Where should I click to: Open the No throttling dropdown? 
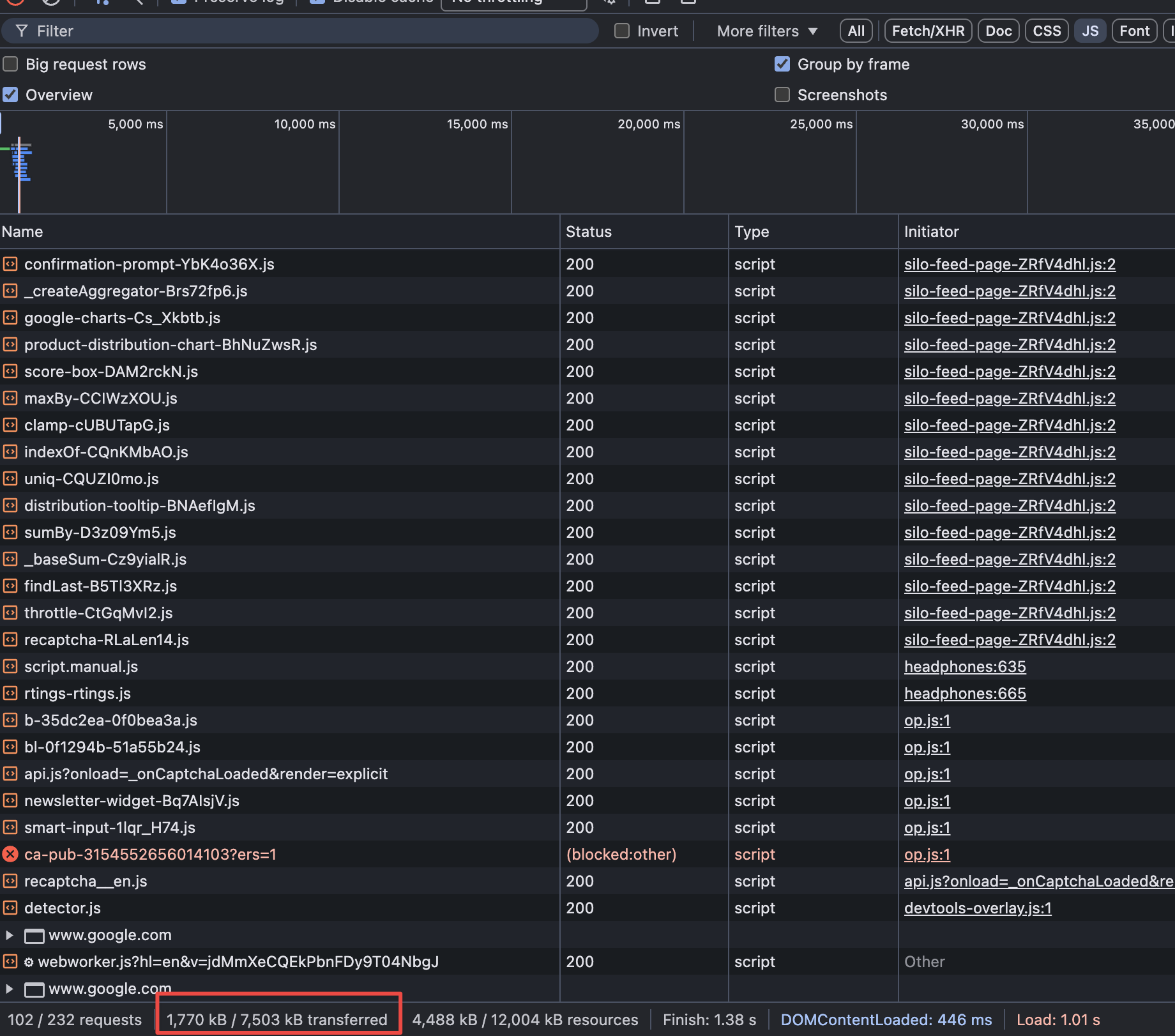[513, 3]
